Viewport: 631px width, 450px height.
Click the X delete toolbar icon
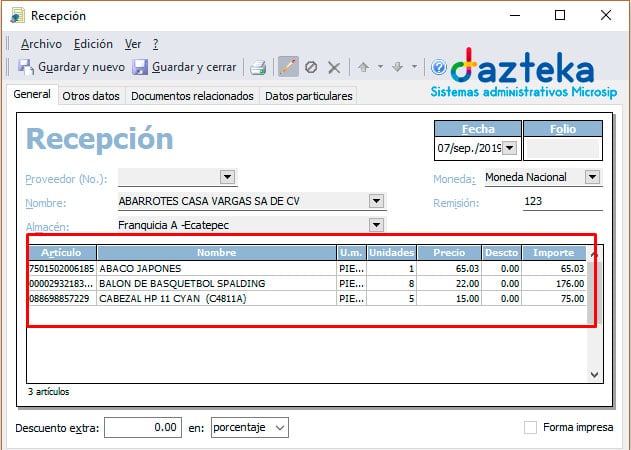pyautogui.click(x=334, y=67)
